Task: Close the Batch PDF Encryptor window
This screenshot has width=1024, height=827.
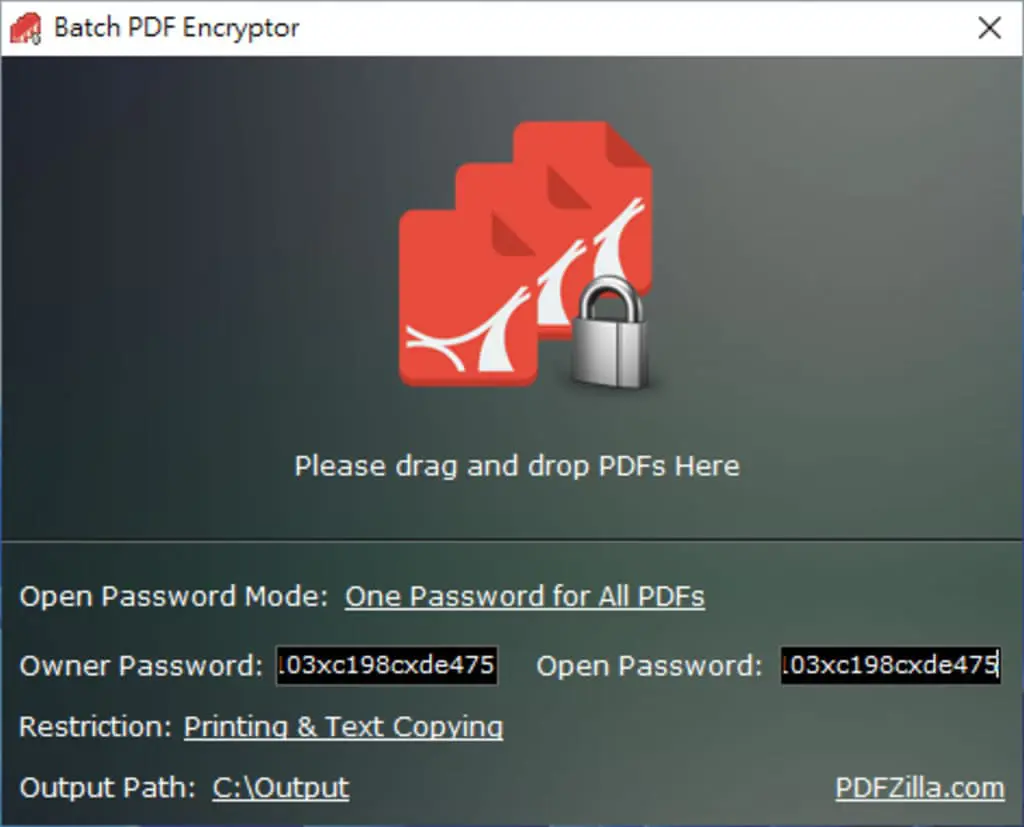Action: [x=989, y=28]
